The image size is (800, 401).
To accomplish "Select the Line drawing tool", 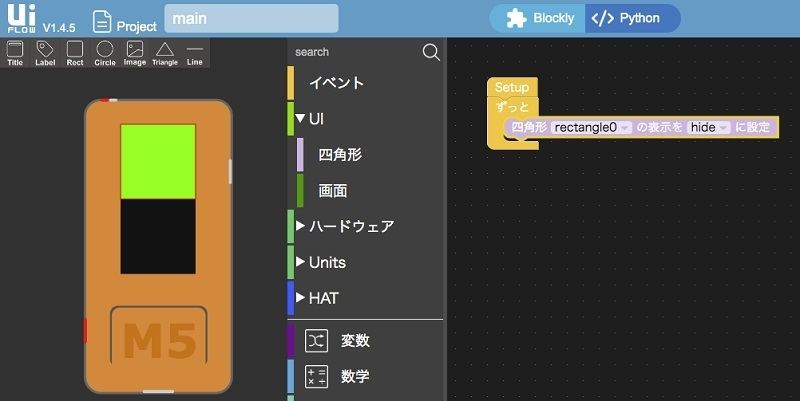I will (195, 53).
